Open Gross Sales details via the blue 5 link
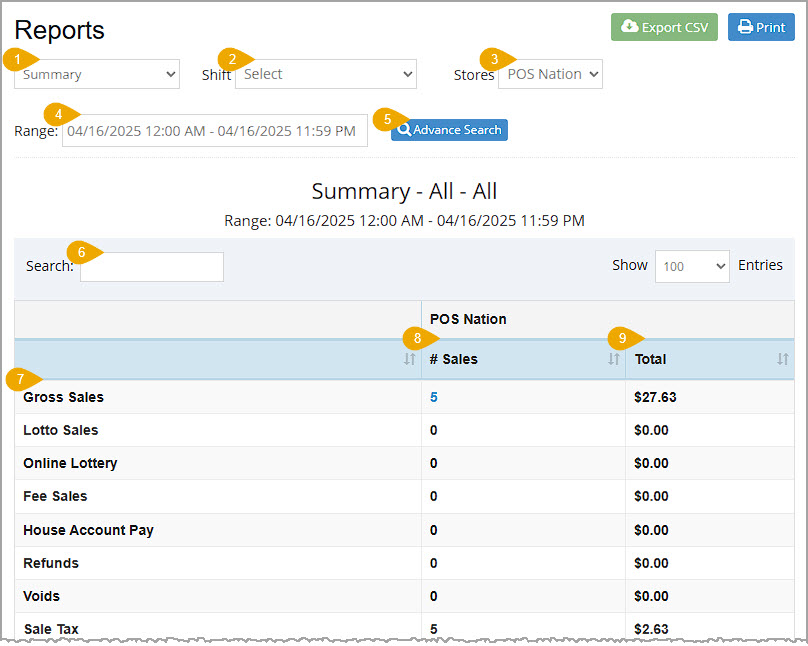Viewport: 808px width, 646px height. 434,397
